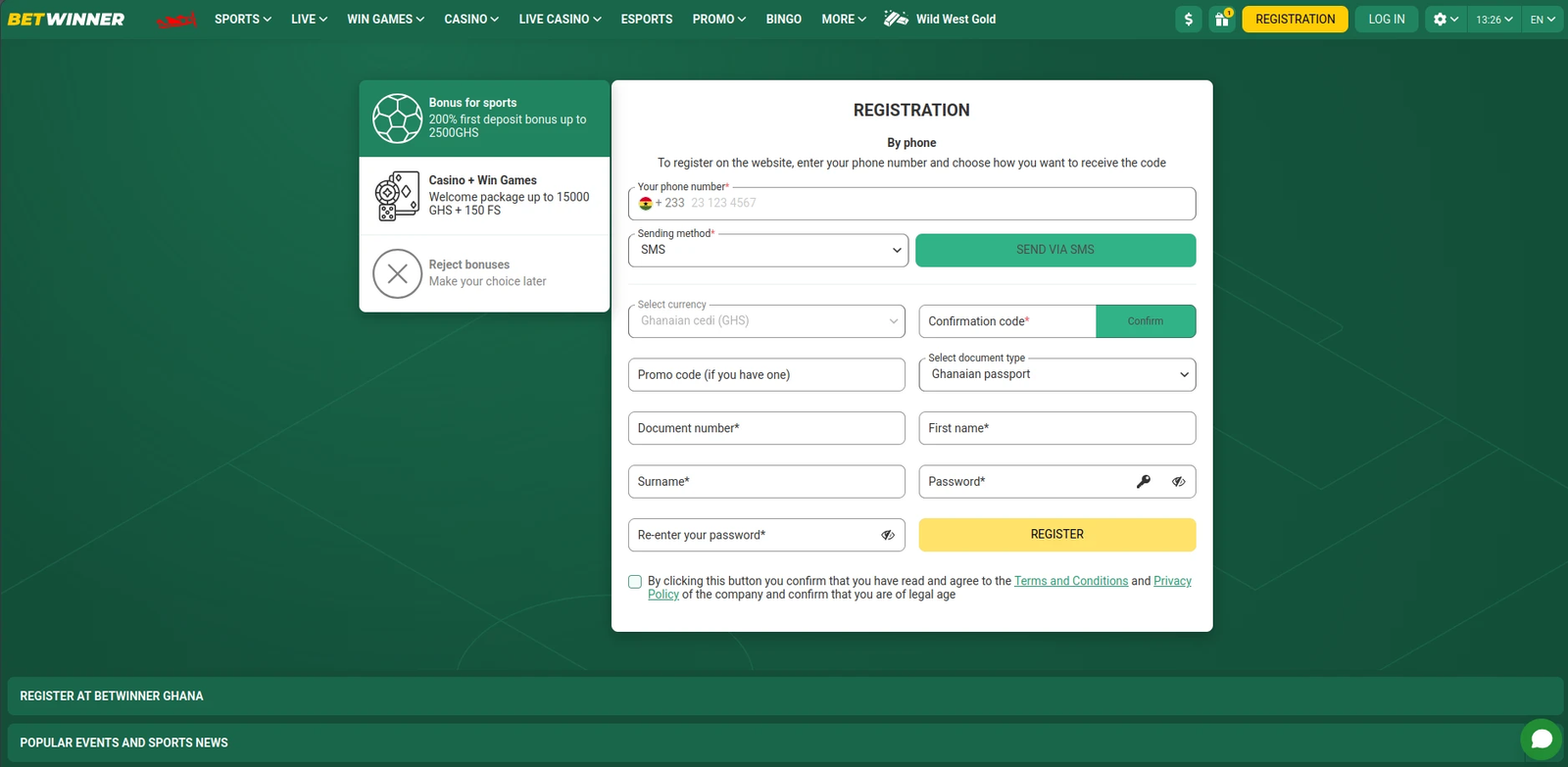Image resolution: width=1568 pixels, height=767 pixels.
Task: Open the live chat bubble
Action: (x=1542, y=740)
